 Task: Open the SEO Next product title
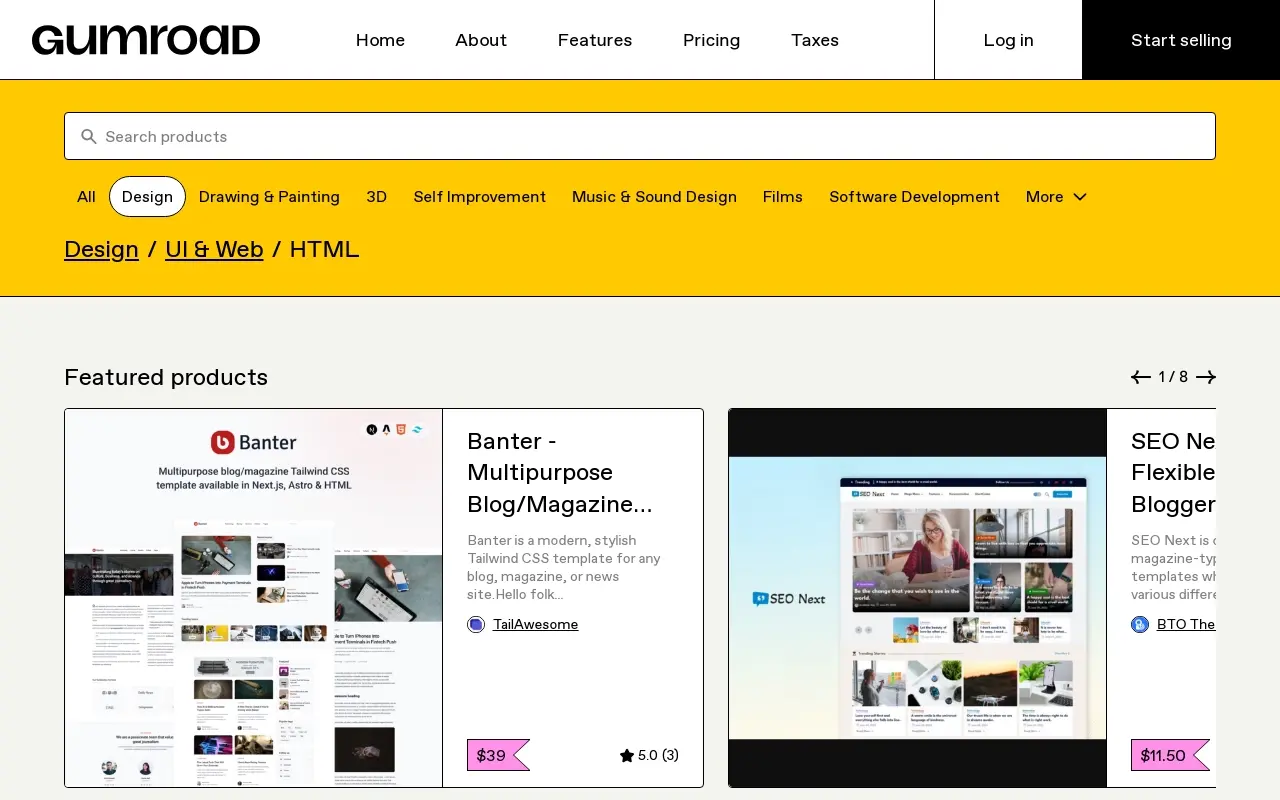1173,472
